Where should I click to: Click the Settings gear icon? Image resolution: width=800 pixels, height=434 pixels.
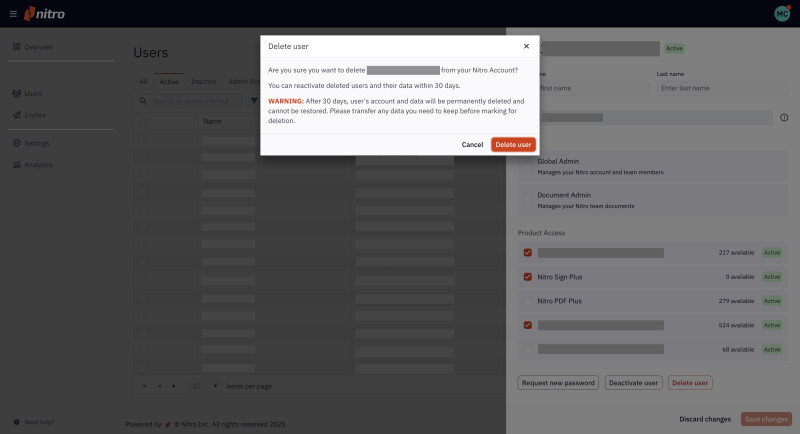click(16, 143)
